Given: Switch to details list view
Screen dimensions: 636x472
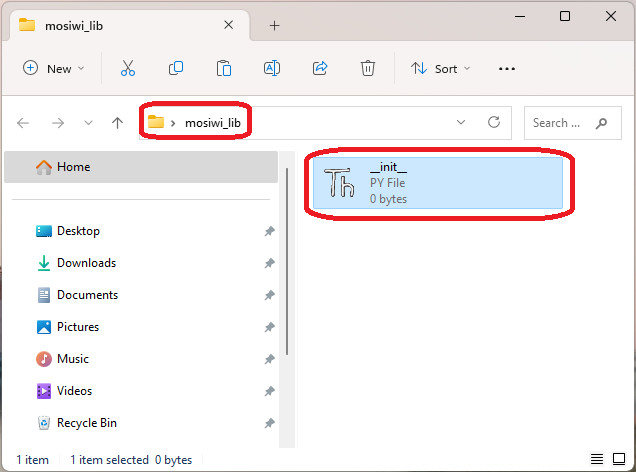Looking at the screenshot, I should (x=597, y=459).
